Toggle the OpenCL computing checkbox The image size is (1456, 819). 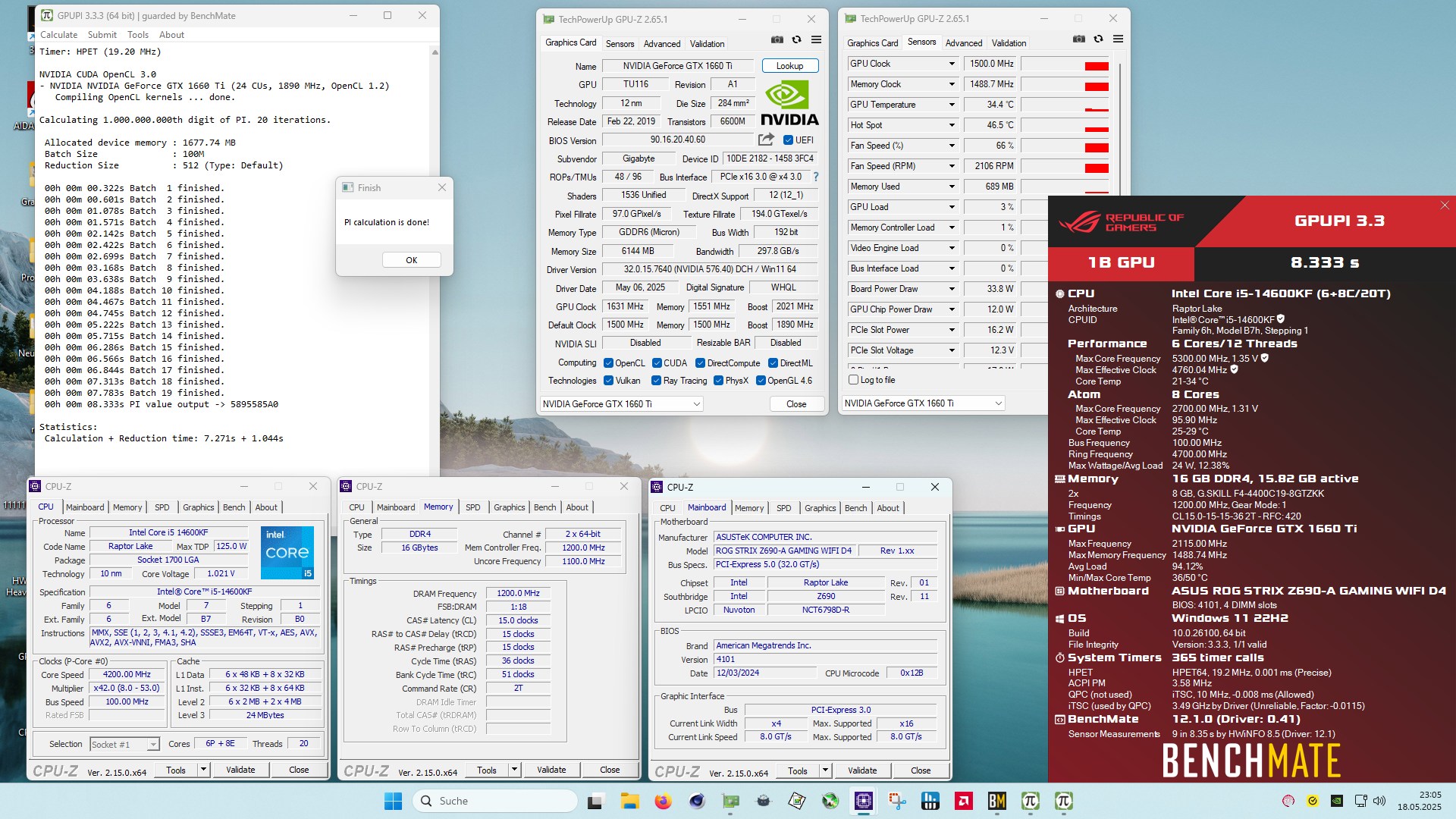[608, 363]
